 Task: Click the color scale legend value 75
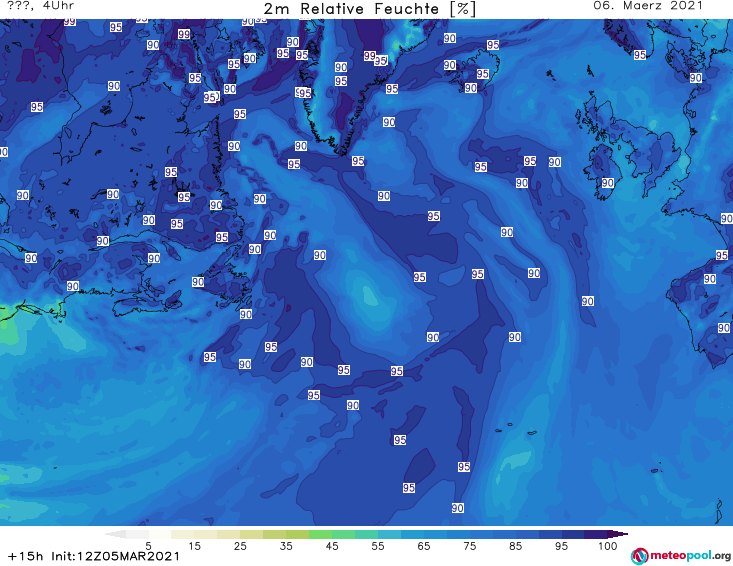coord(470,546)
